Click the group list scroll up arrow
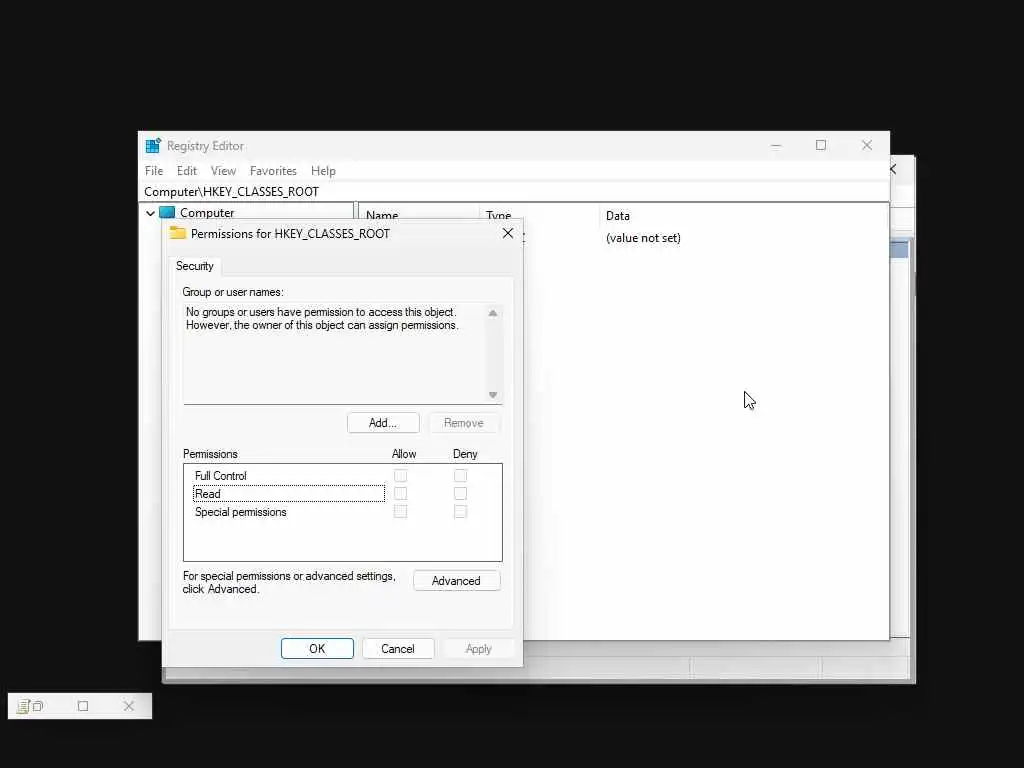 point(493,313)
